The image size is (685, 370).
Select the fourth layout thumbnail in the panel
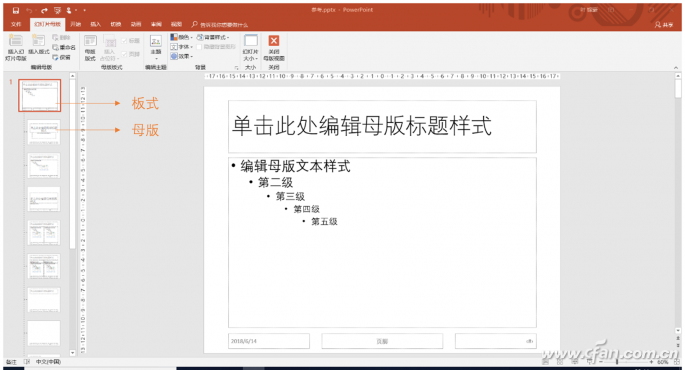click(44, 199)
